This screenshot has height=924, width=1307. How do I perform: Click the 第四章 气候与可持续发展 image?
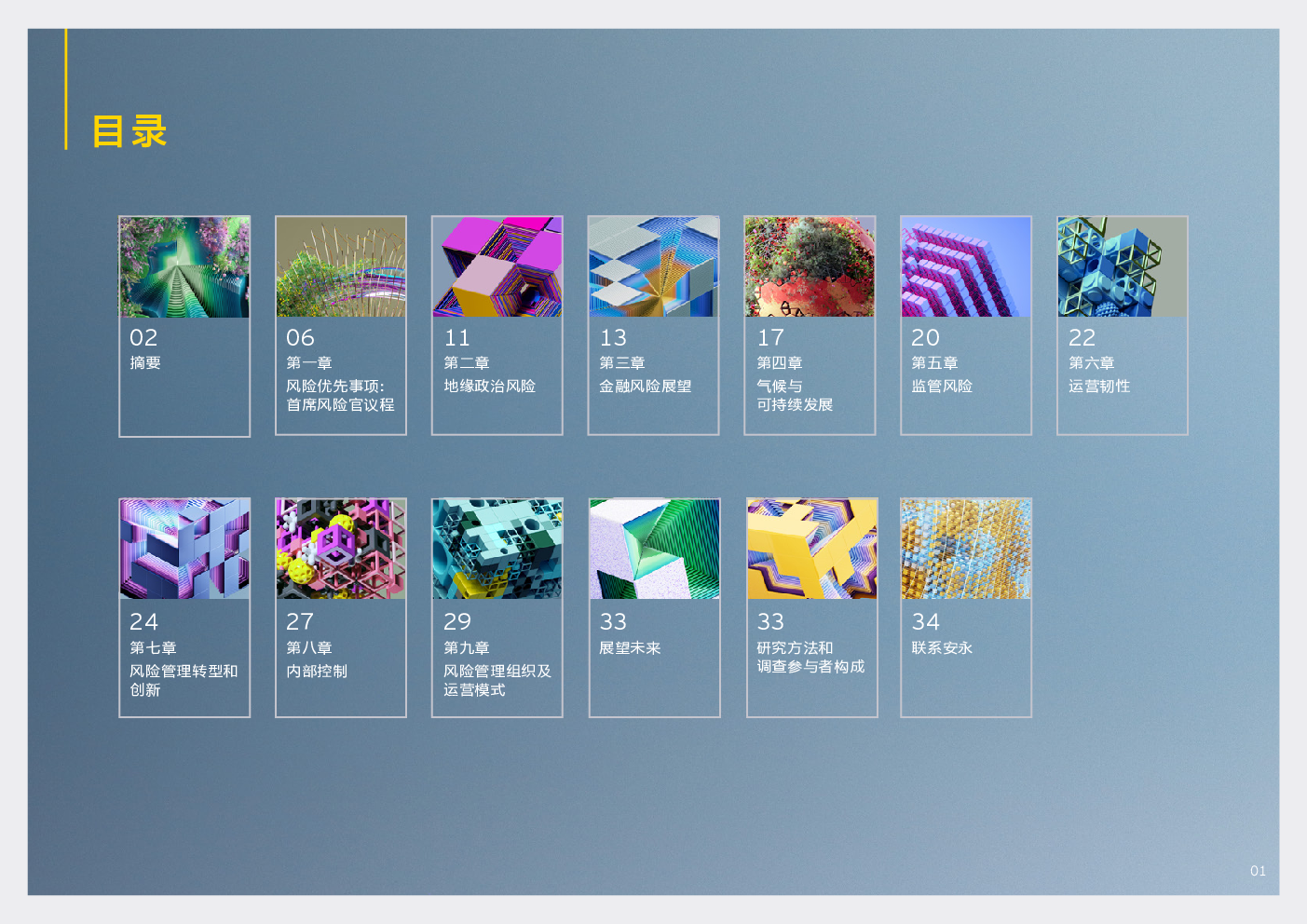pyautogui.click(x=810, y=267)
